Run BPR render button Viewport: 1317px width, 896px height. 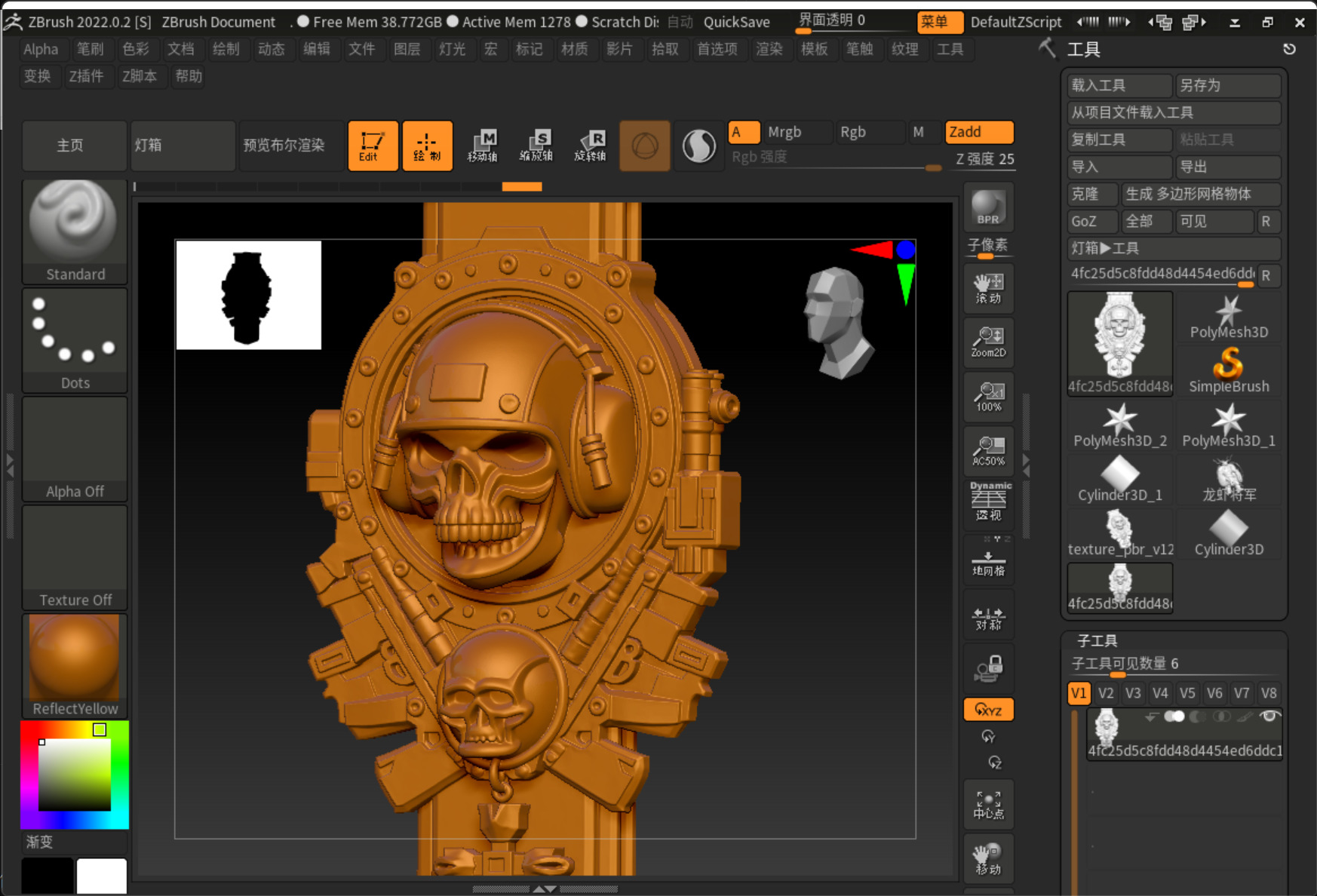click(x=988, y=207)
